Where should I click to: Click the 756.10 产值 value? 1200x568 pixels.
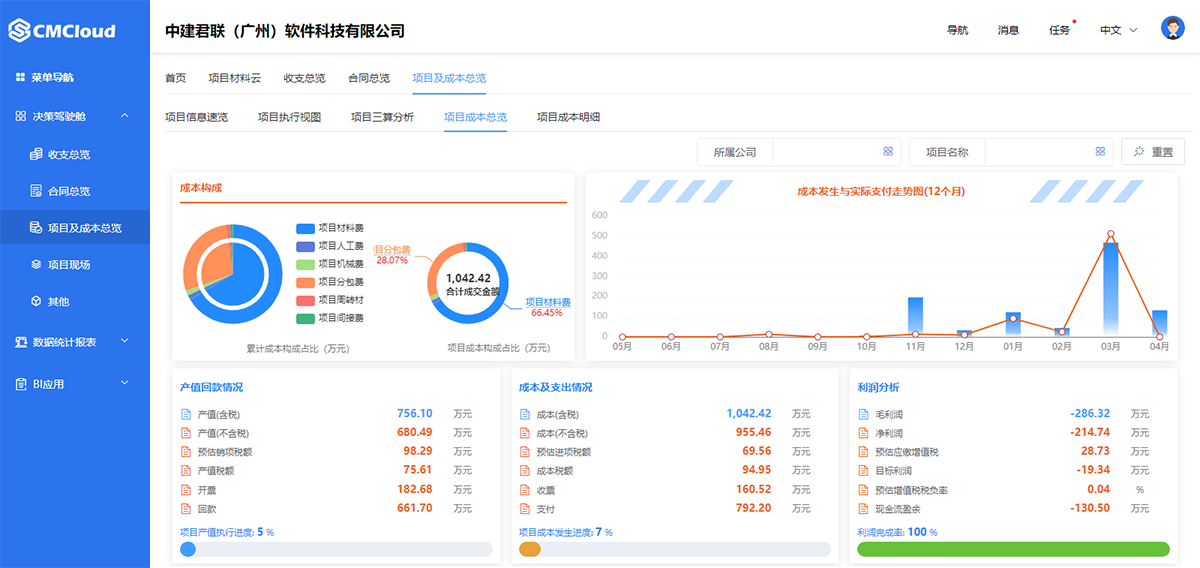(x=414, y=413)
